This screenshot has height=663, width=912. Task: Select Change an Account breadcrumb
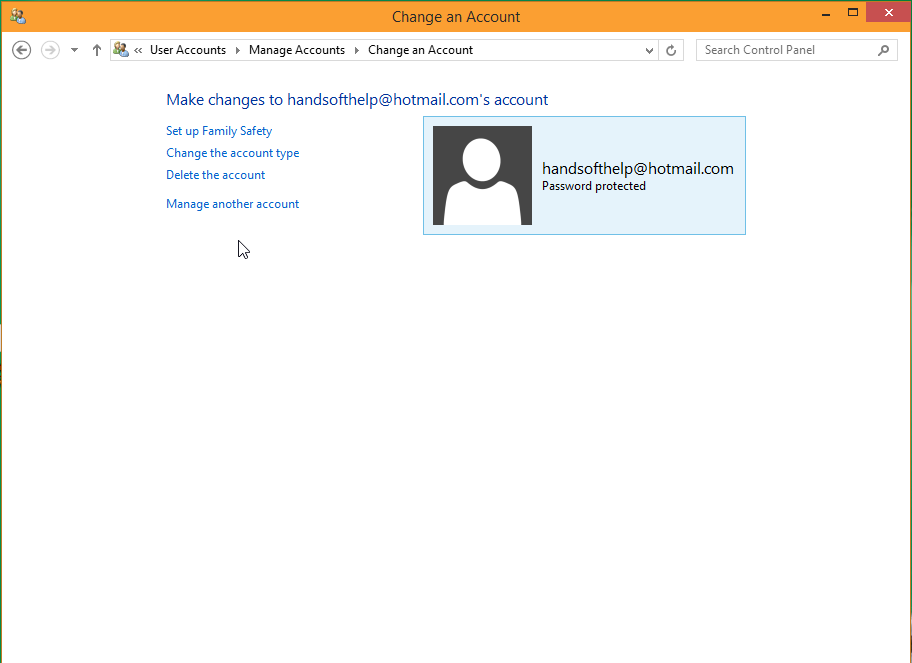coord(421,50)
